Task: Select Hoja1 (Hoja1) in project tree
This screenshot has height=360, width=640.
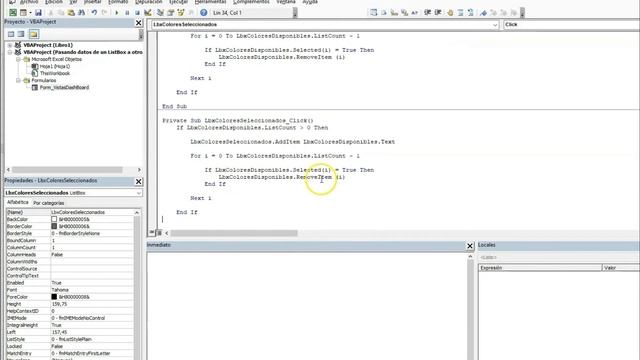Action: (55, 66)
